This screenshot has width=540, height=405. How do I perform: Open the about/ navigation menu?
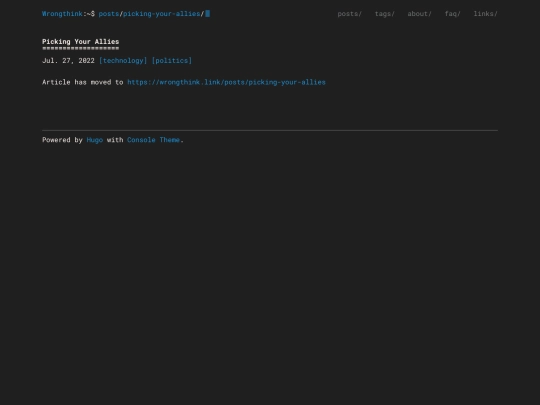point(419,14)
